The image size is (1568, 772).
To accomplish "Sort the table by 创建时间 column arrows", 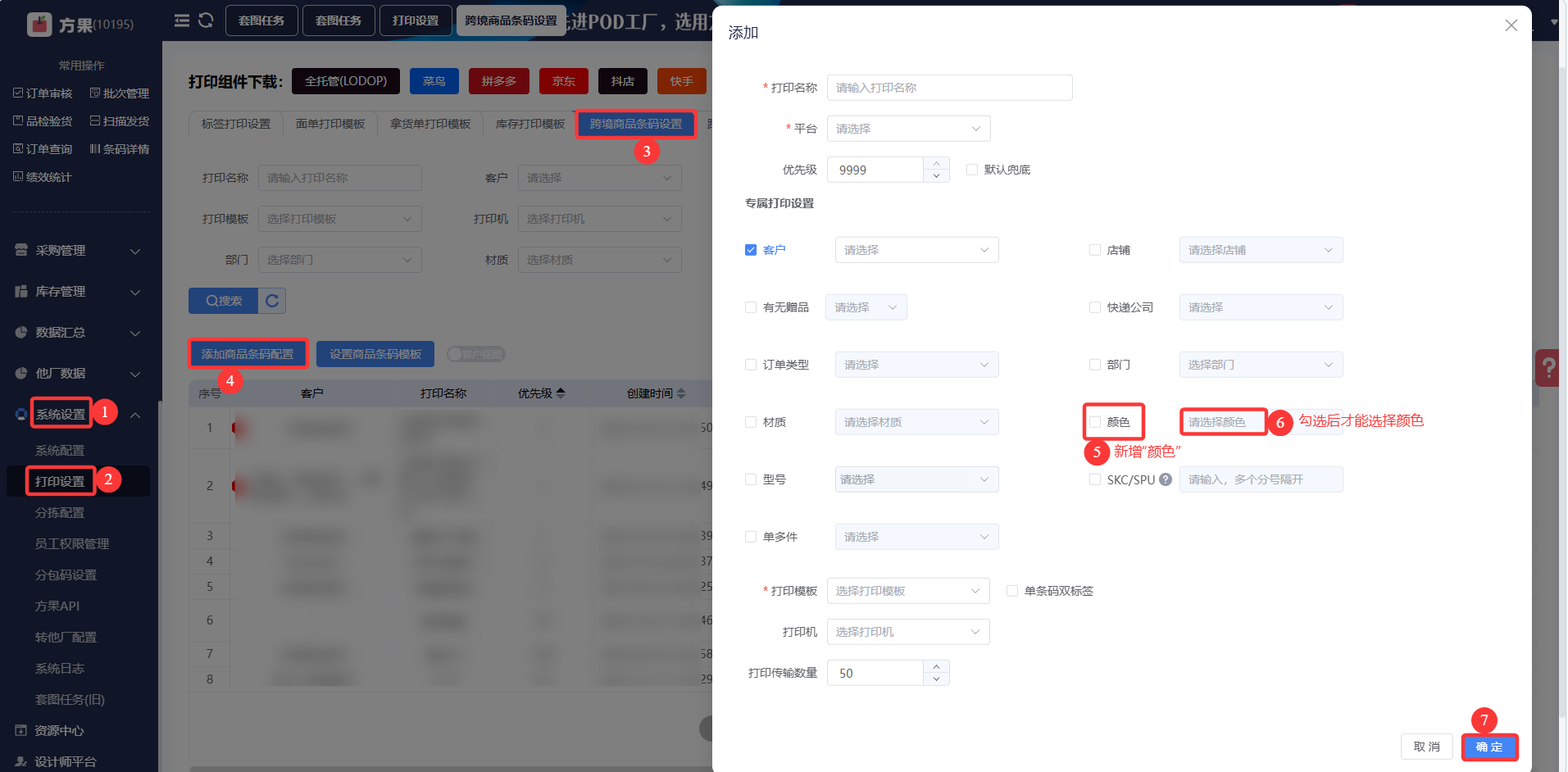I will (x=681, y=393).
